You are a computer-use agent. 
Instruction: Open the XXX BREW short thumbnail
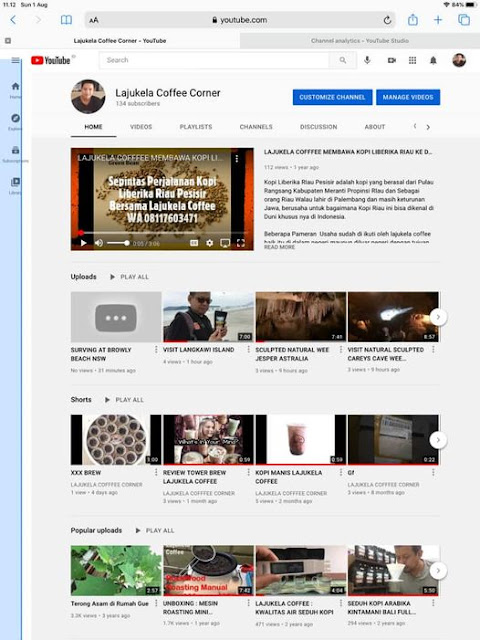[x=116, y=440]
